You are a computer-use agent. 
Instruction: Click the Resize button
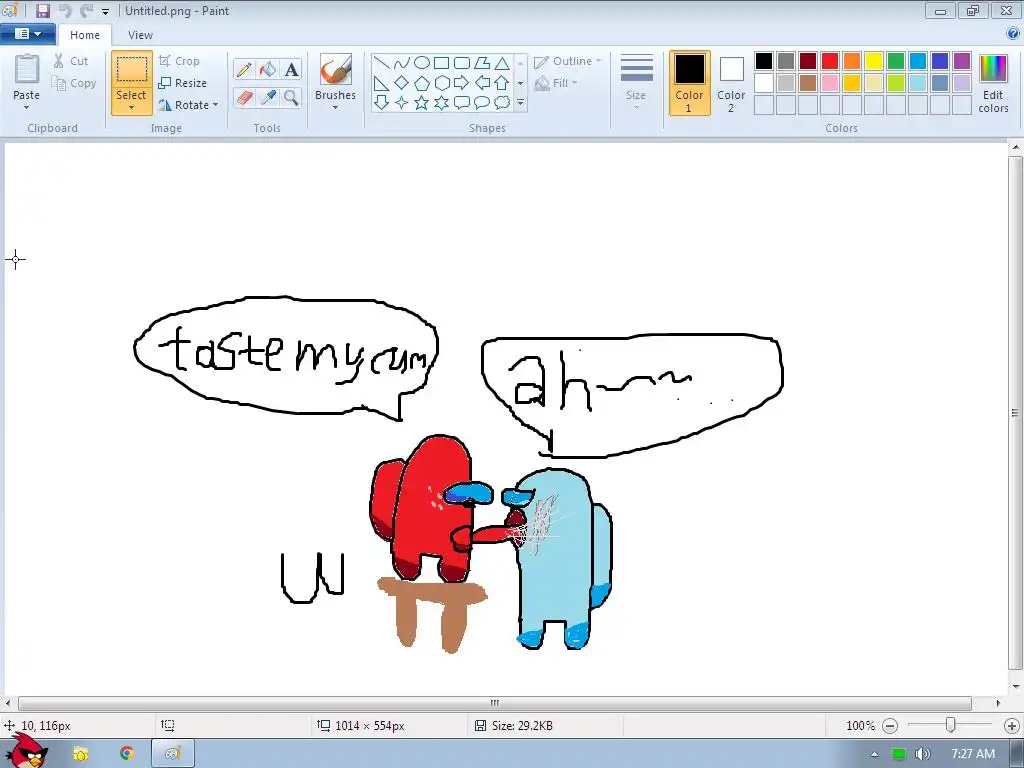[182, 84]
